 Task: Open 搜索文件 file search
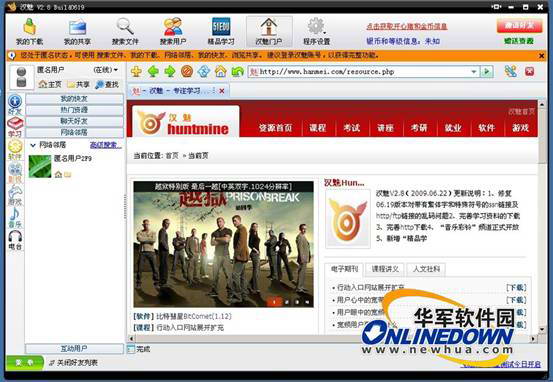[125, 32]
